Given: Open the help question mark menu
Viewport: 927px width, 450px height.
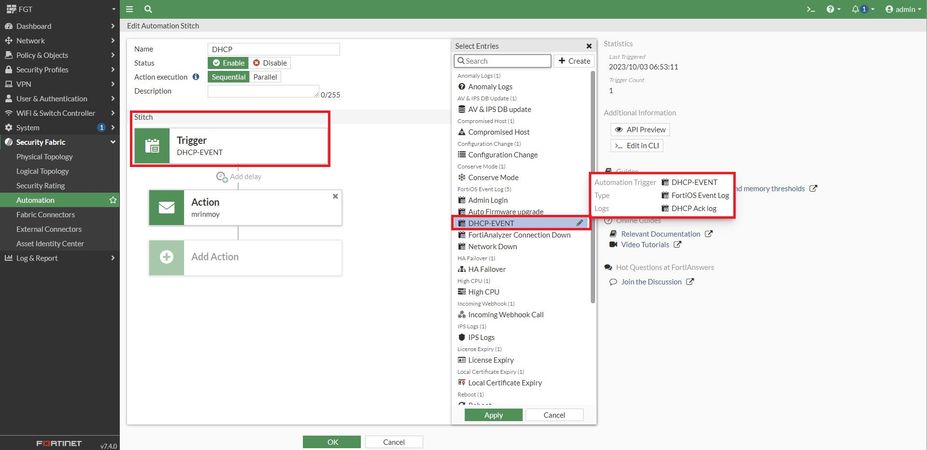Looking at the screenshot, I should click(x=833, y=9).
